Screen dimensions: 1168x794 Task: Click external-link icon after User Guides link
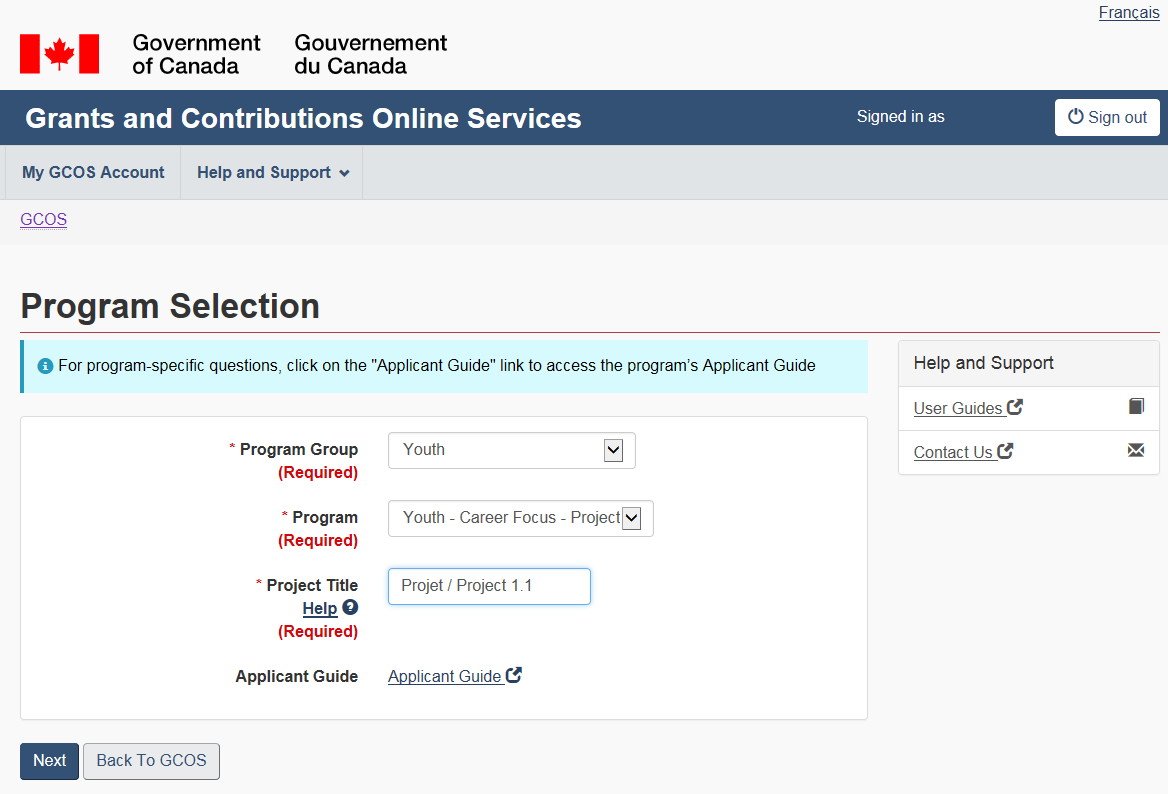pos(1015,407)
